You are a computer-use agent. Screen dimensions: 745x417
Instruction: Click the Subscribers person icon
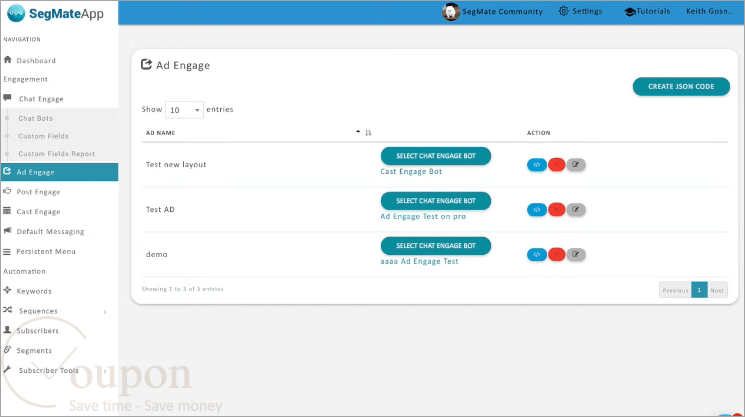click(7, 330)
